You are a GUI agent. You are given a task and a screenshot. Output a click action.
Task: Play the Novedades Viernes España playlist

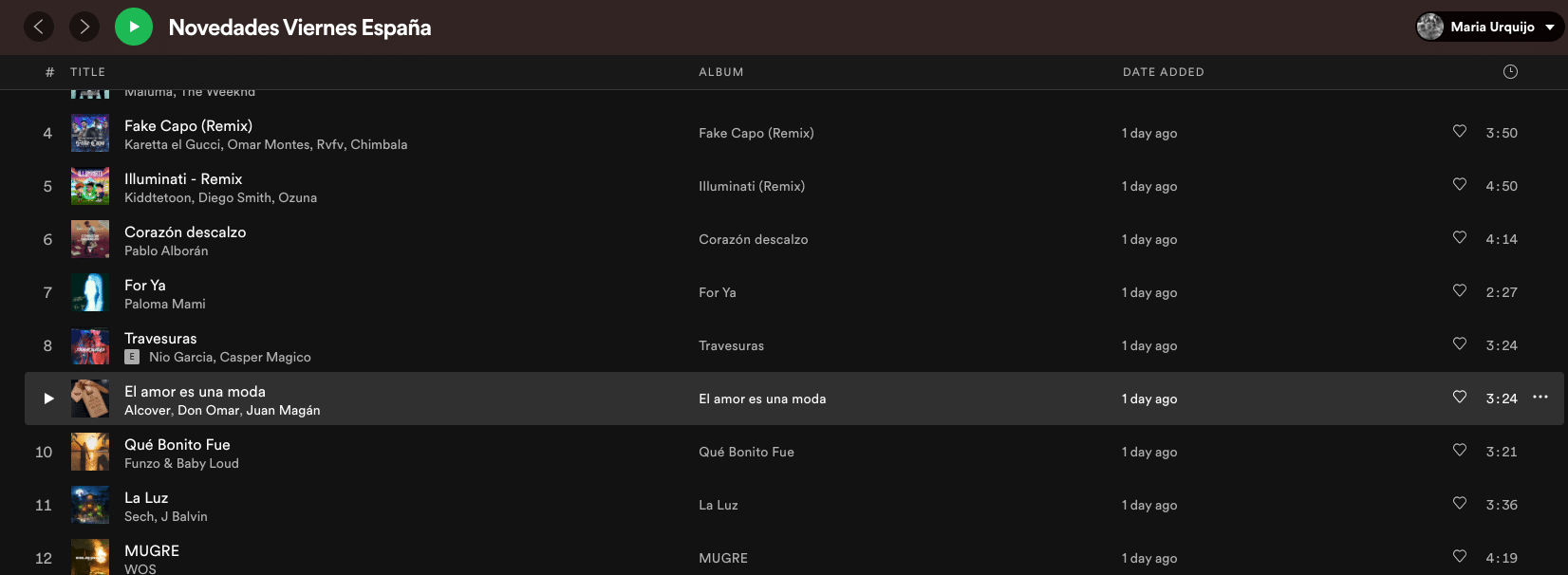coord(134,27)
